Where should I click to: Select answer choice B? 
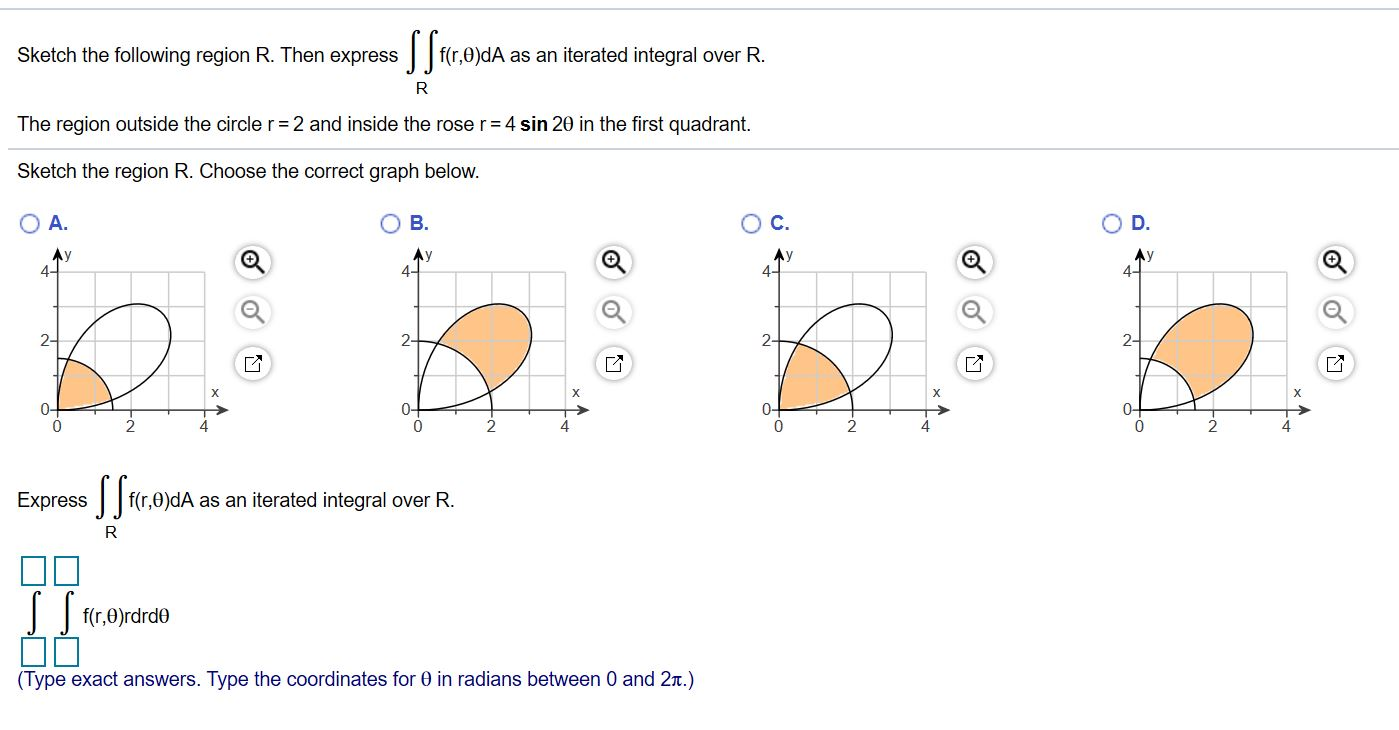point(389,222)
